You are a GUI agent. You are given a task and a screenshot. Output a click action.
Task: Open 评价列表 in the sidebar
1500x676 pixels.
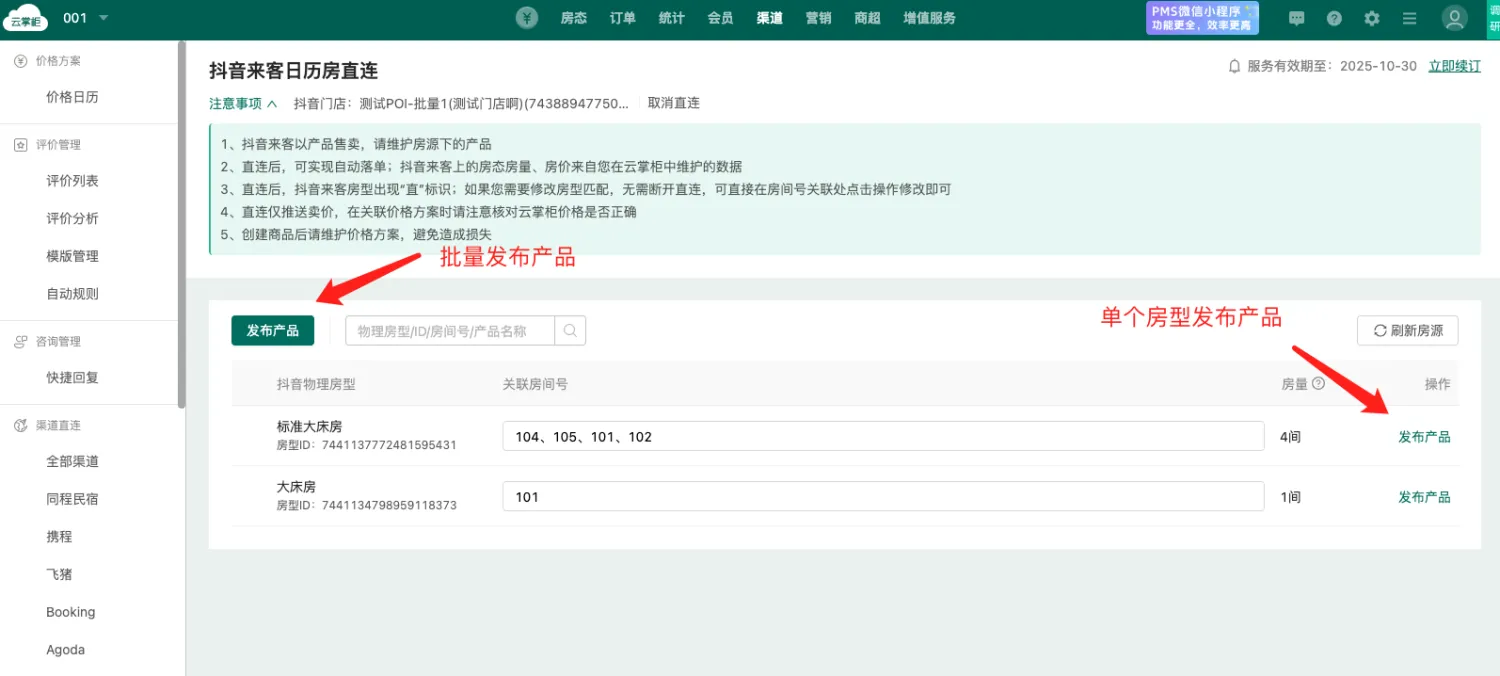(x=72, y=181)
